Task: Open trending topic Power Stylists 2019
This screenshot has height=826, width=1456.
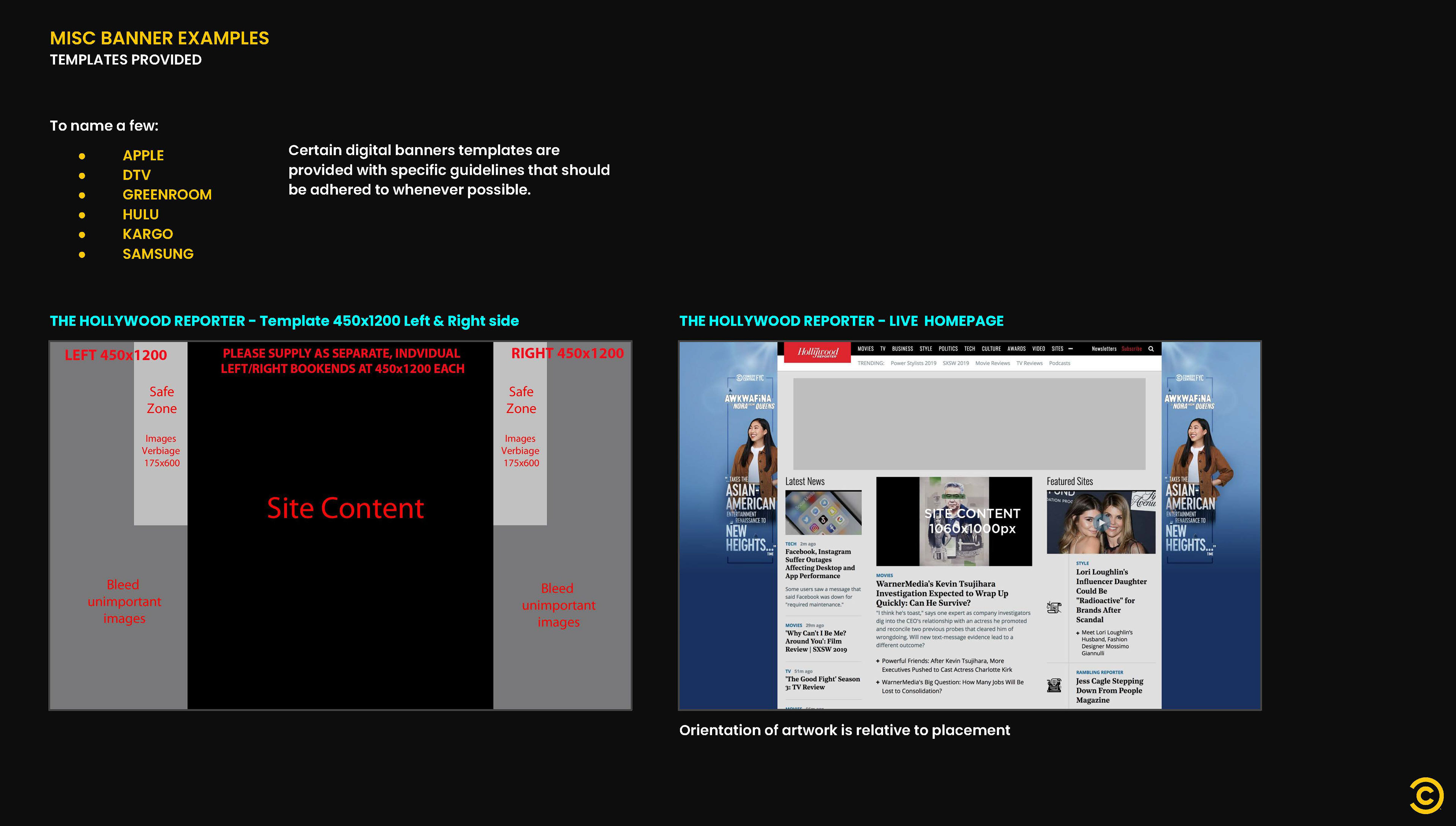Action: tap(913, 363)
